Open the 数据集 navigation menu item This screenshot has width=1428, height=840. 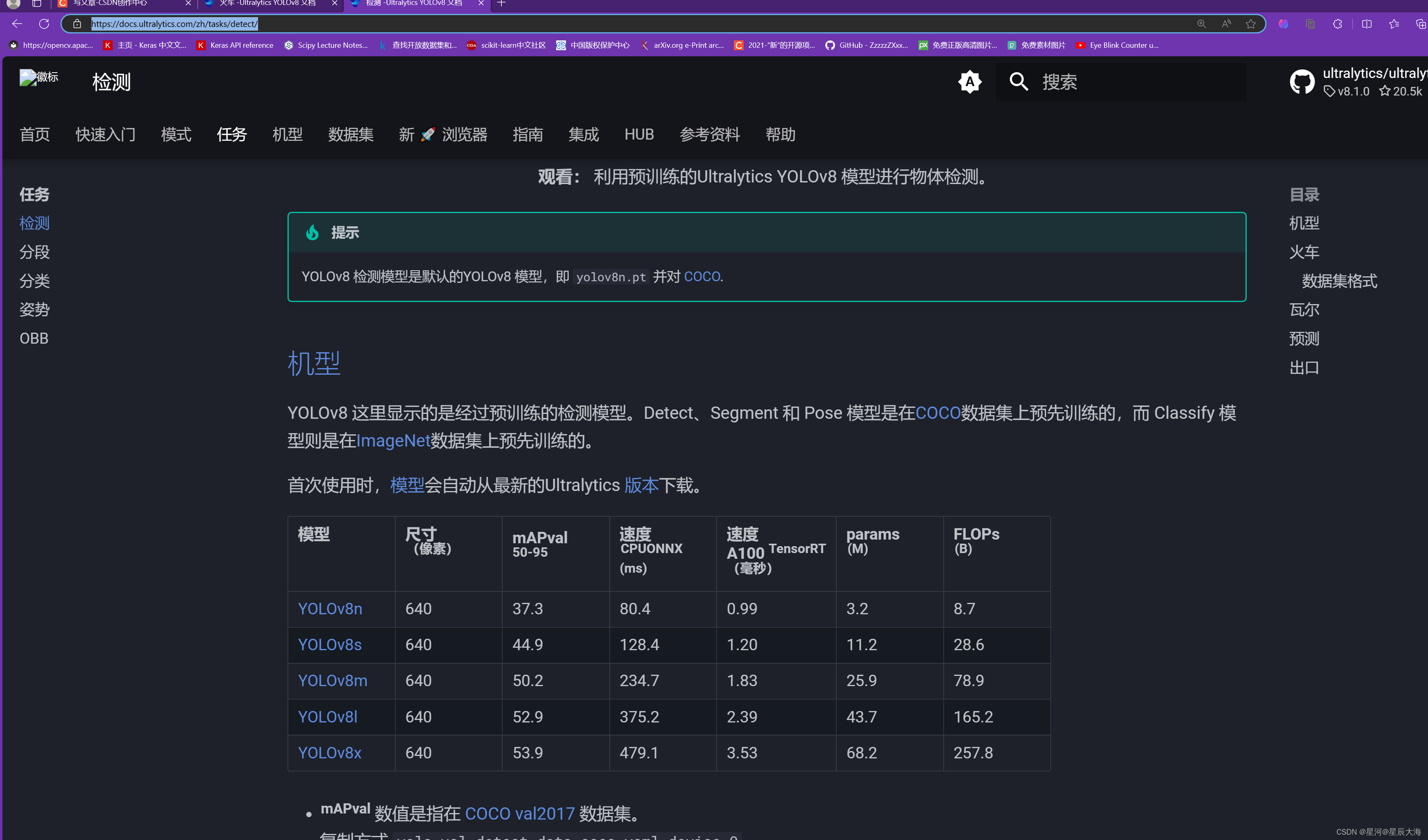pyautogui.click(x=351, y=134)
